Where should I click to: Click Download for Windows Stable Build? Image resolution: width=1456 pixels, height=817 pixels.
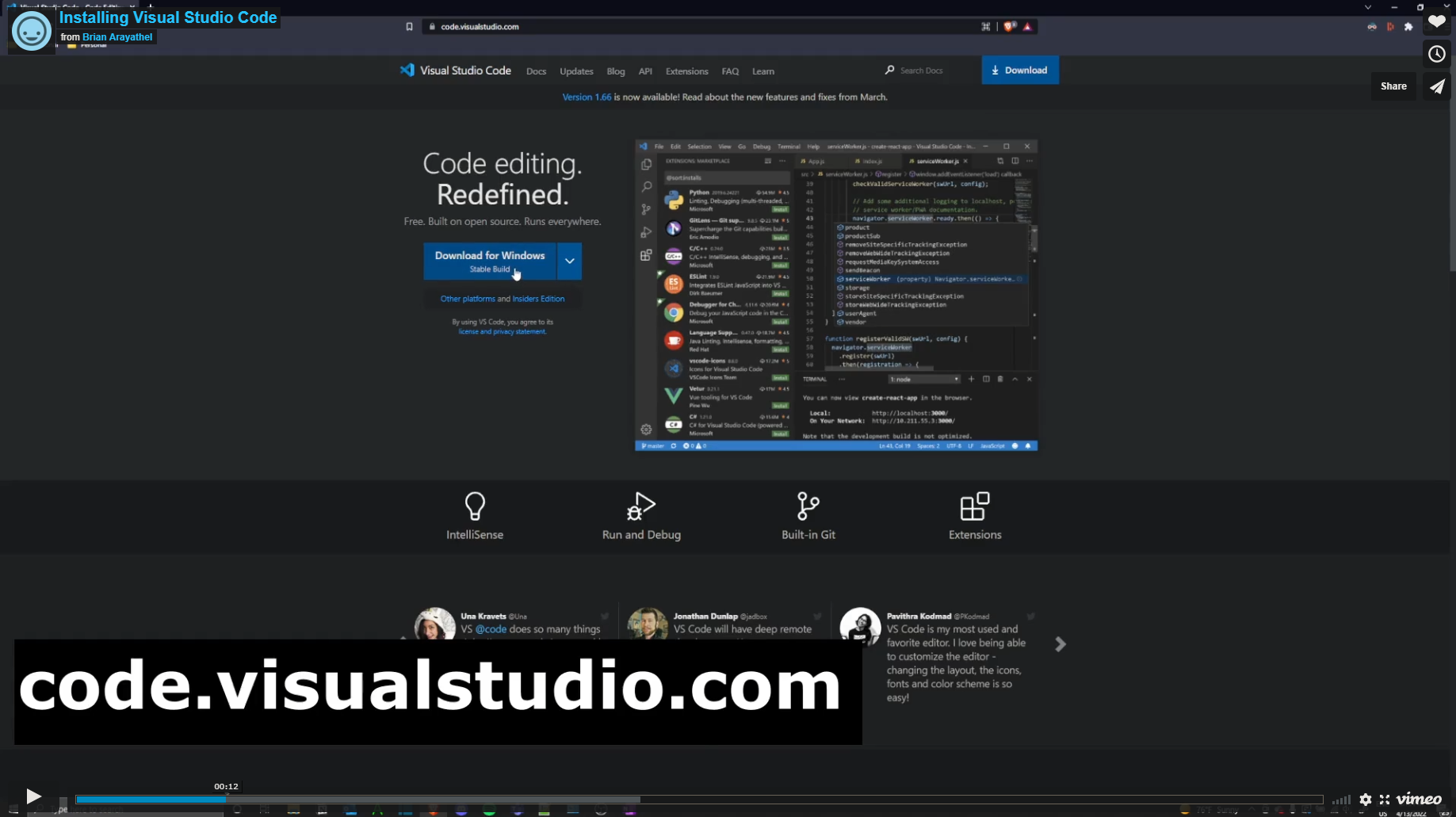[490, 262]
